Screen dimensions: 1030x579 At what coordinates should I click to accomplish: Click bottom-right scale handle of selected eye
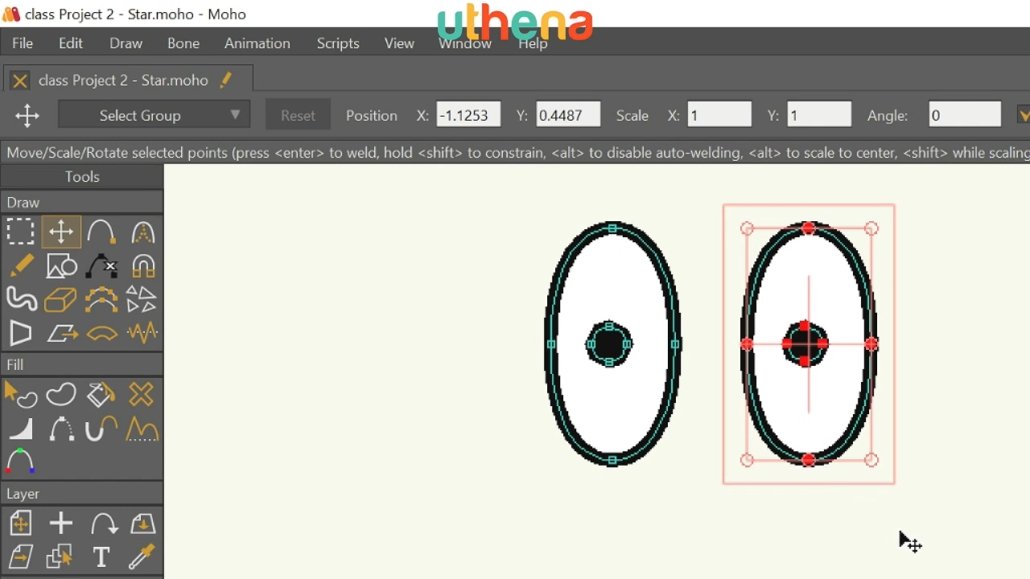pyautogui.click(x=871, y=459)
